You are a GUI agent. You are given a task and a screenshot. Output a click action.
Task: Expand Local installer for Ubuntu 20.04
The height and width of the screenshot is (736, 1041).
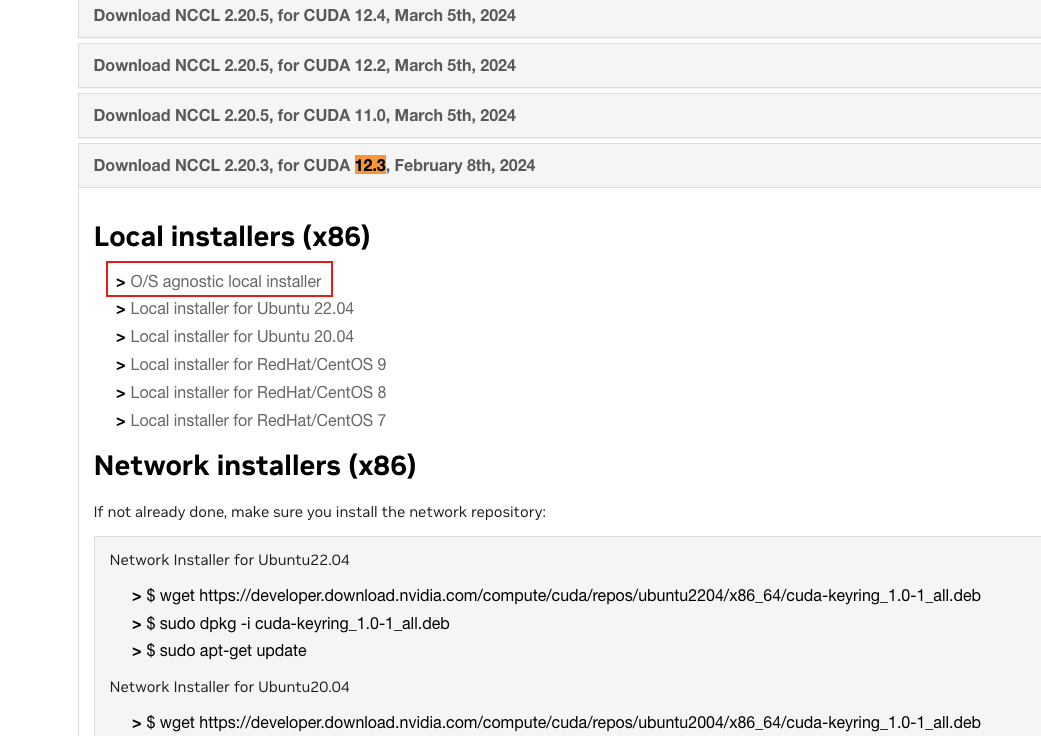(x=242, y=336)
